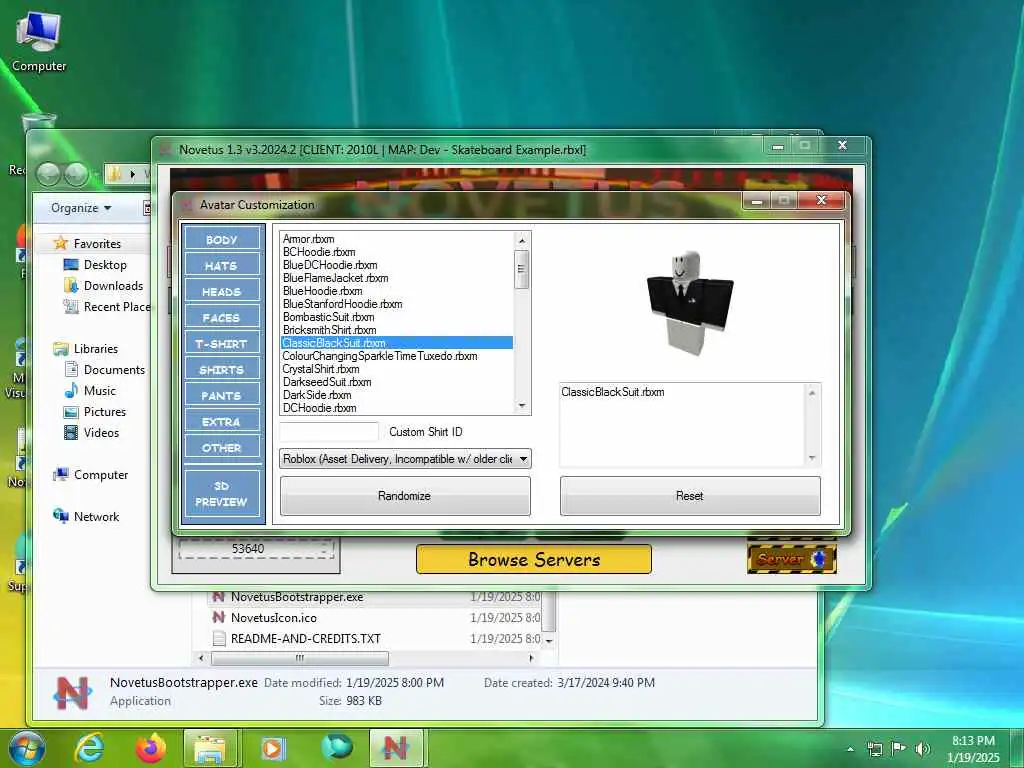1024x768 pixels.
Task: Select the EXTRA tab
Action: tap(222, 422)
